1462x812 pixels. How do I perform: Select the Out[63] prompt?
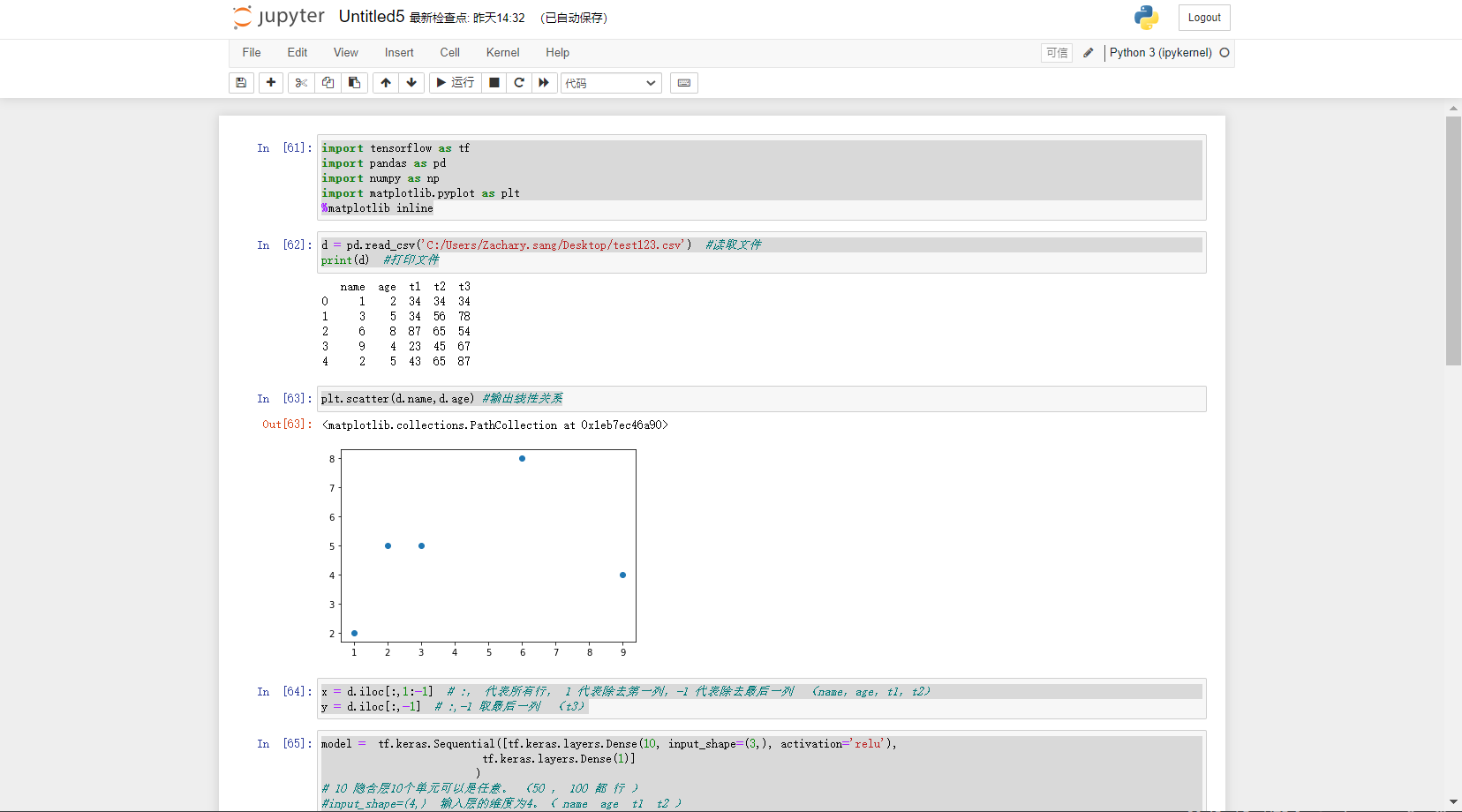287,425
